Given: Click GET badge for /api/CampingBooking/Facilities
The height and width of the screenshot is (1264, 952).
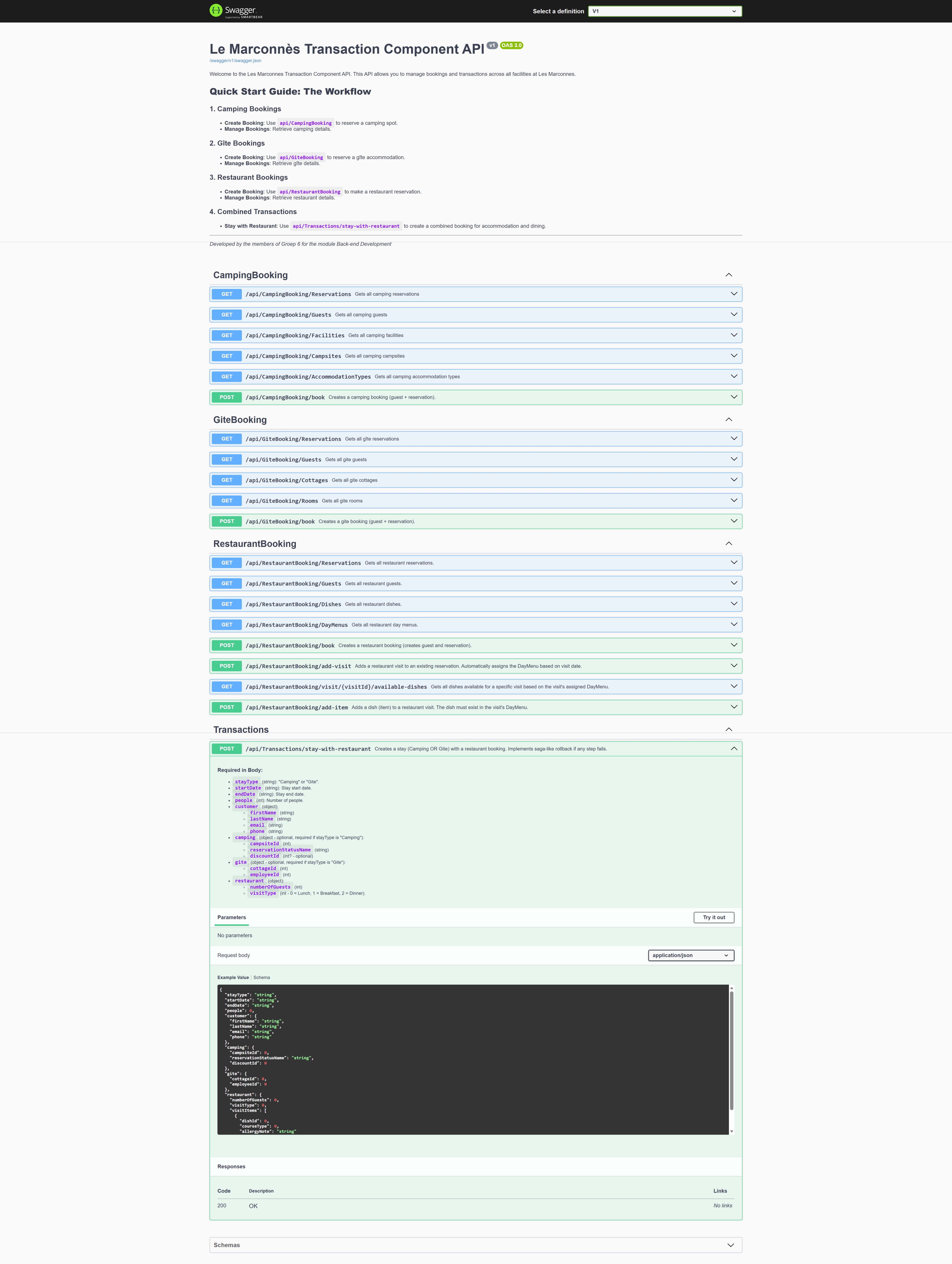Looking at the screenshot, I should click(x=227, y=335).
